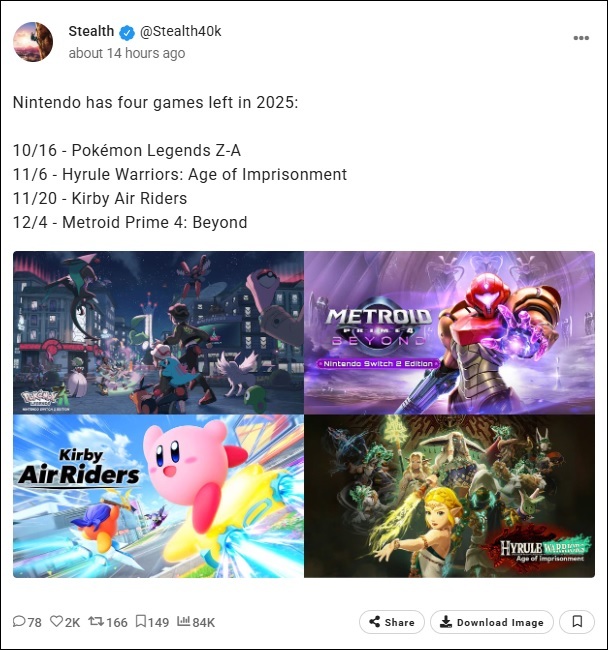Click the blue verified badge icon
This screenshot has width=608, height=650.
tap(127, 32)
